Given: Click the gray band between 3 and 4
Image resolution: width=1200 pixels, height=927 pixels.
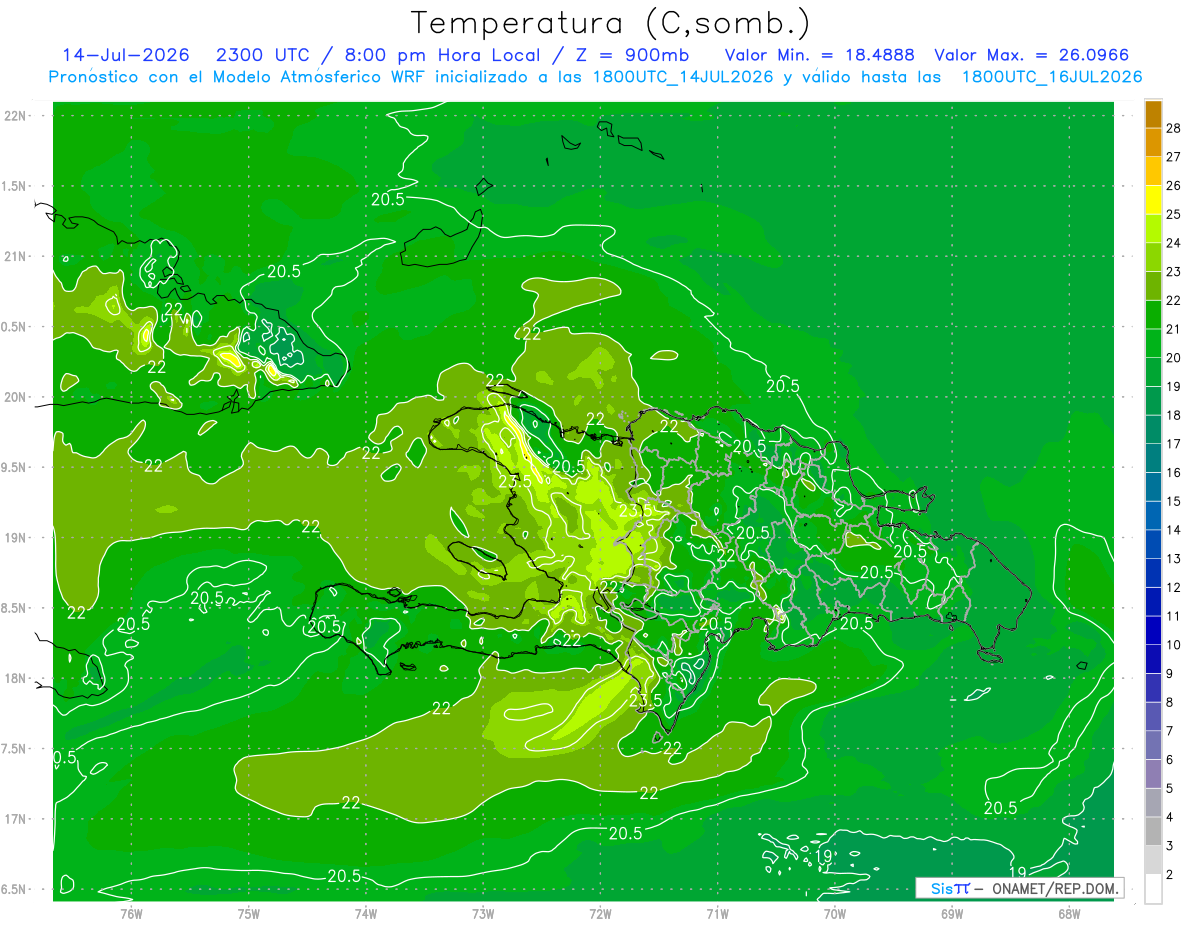Looking at the screenshot, I should coord(1153,831).
